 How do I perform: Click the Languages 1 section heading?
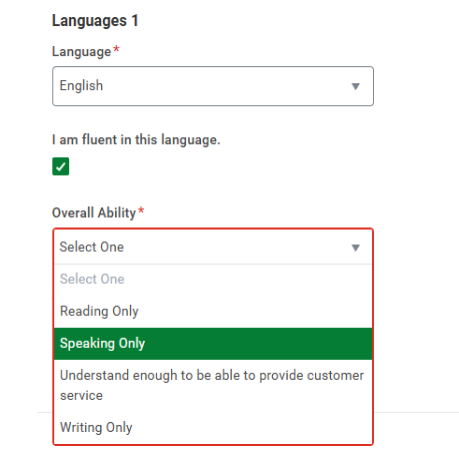[95, 21]
